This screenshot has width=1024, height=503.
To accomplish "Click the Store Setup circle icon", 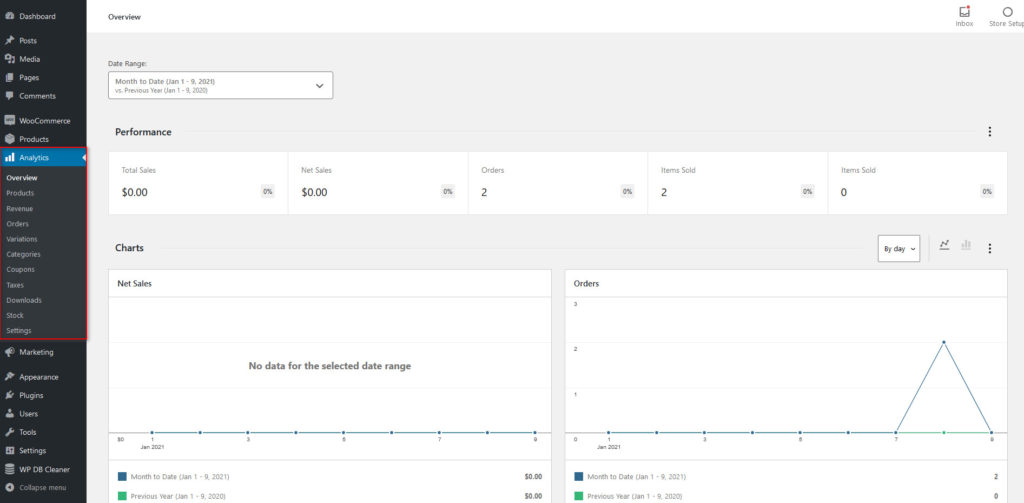I will point(1008,11).
